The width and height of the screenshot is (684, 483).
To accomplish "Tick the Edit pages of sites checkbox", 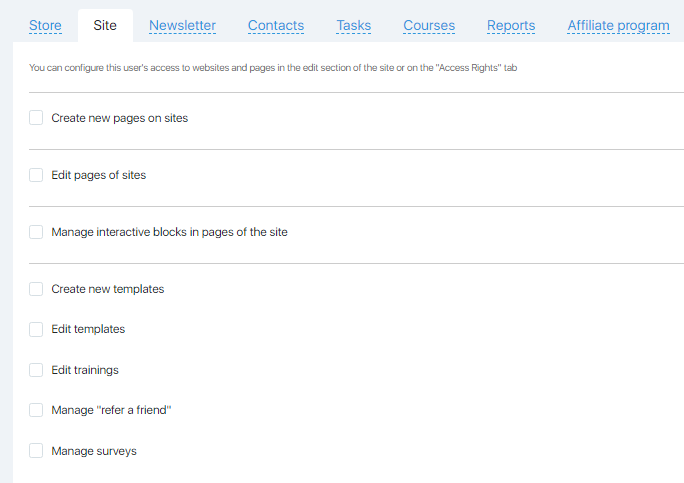I will tap(36, 175).
